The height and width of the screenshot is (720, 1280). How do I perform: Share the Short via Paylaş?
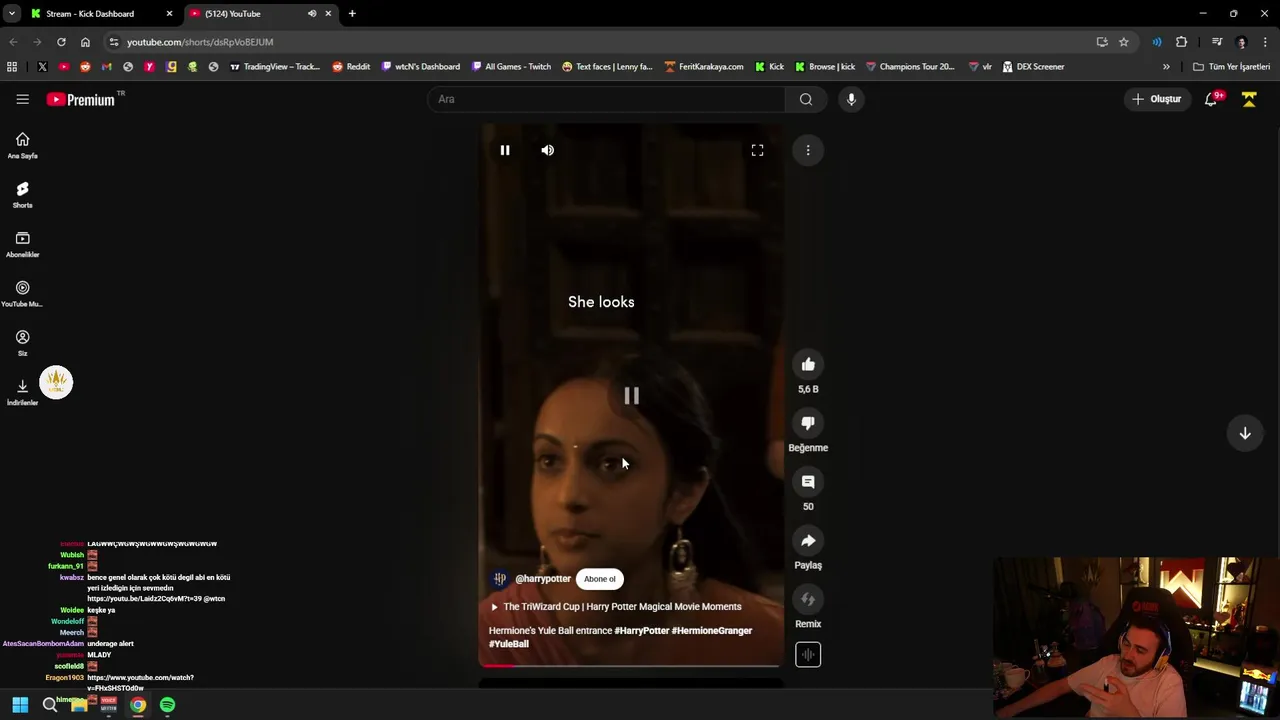pos(808,541)
